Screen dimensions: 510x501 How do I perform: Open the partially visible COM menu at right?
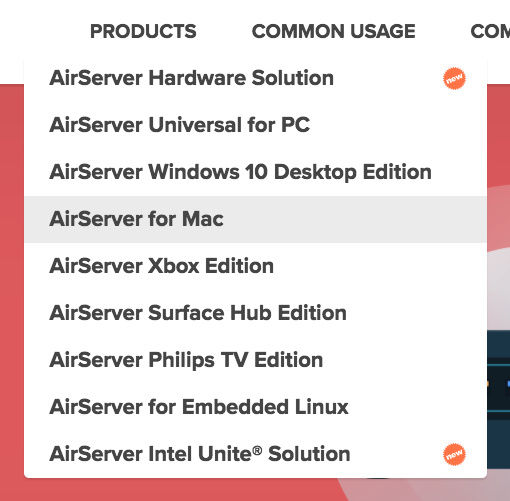point(490,31)
